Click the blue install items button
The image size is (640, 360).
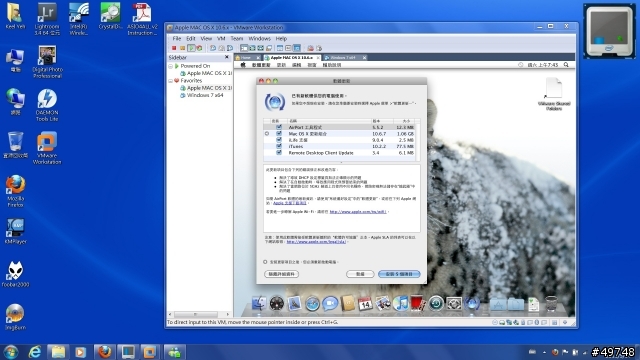[x=399, y=274]
